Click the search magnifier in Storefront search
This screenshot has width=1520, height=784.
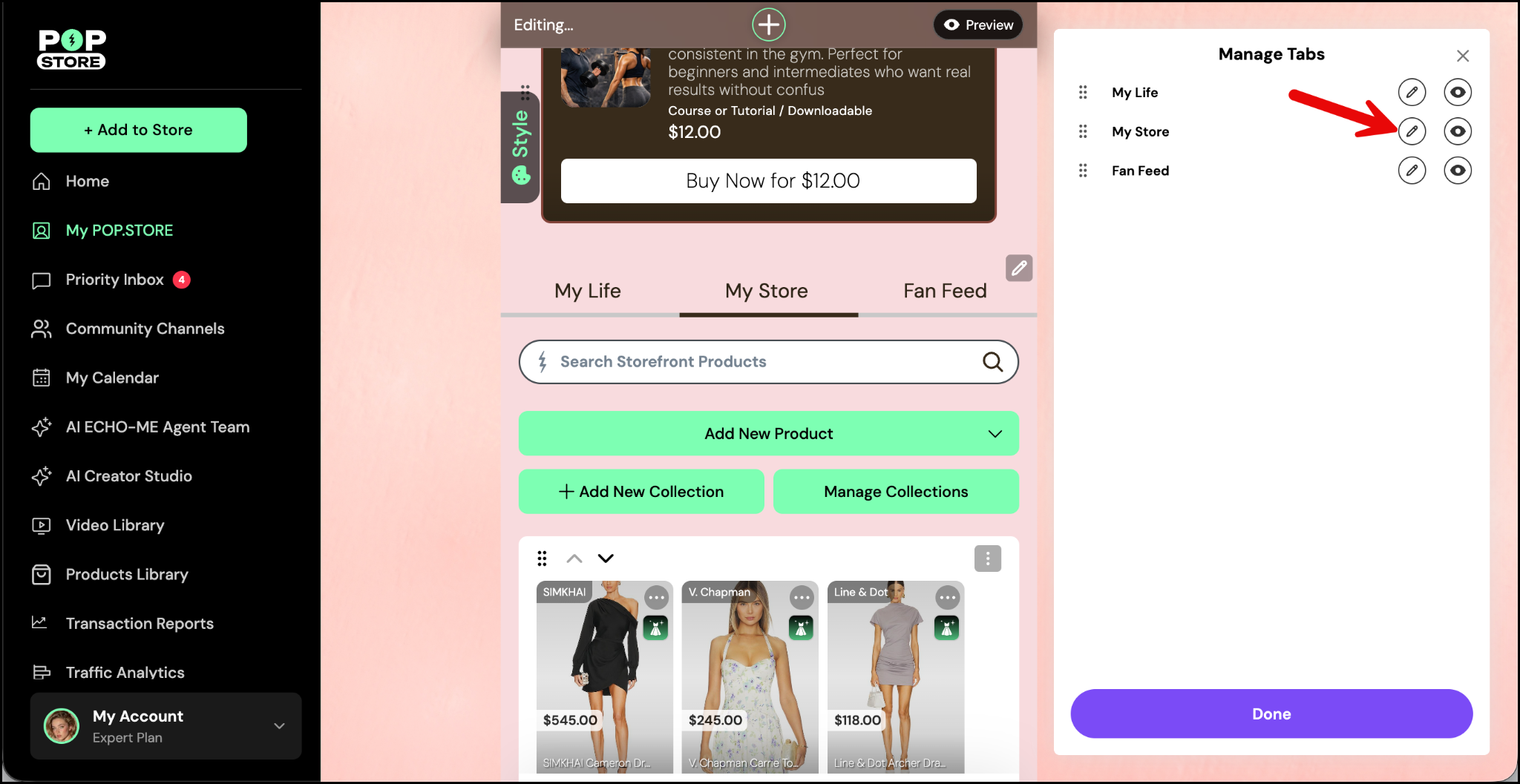coord(992,362)
